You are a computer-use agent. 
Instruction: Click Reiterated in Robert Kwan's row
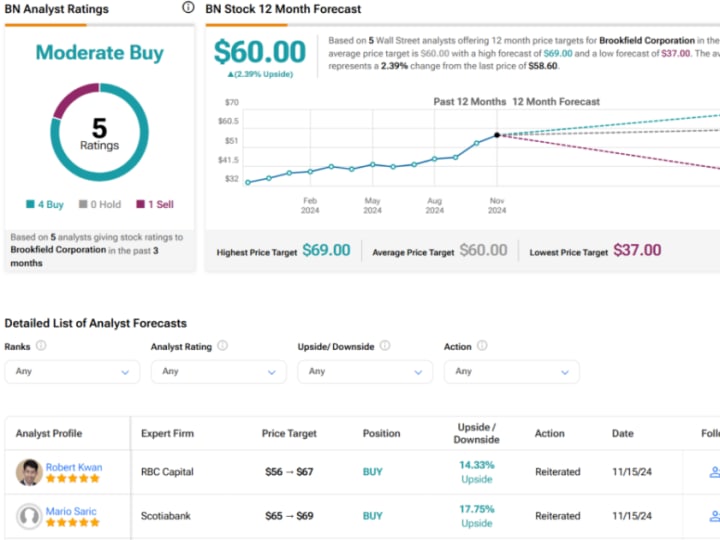[557, 472]
